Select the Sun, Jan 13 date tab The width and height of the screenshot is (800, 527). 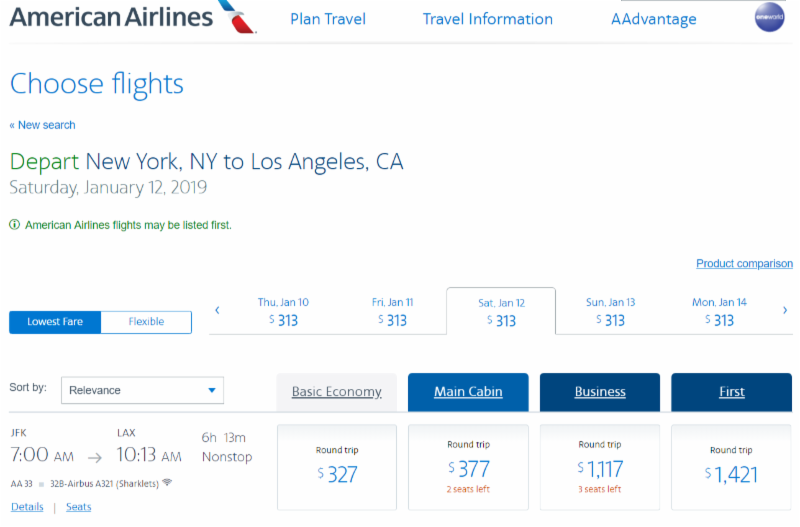[x=610, y=311]
